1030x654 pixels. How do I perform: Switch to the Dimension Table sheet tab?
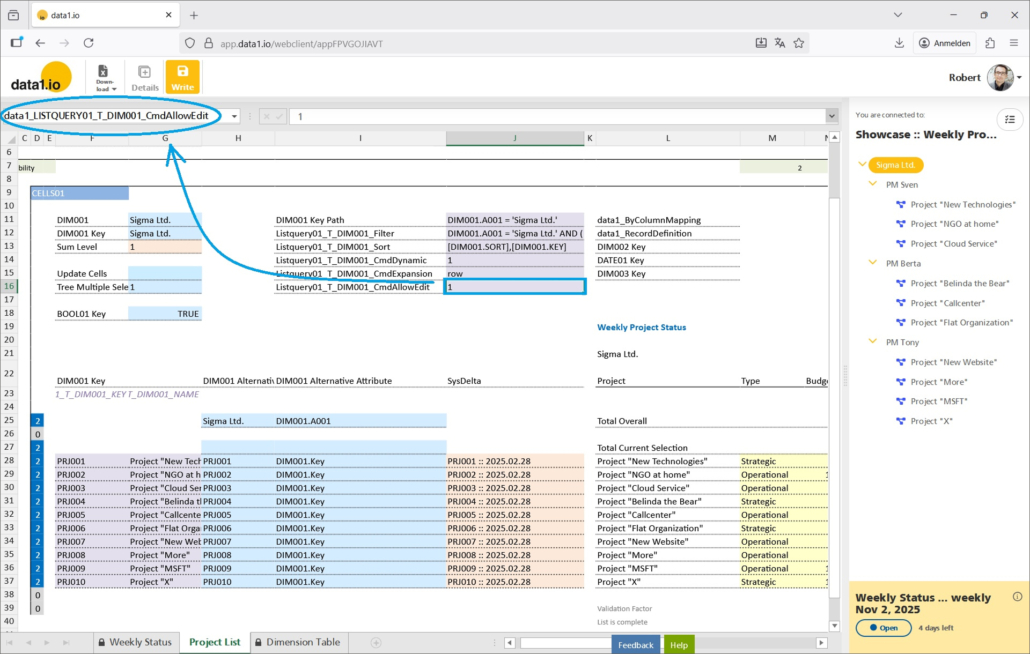(x=302, y=642)
